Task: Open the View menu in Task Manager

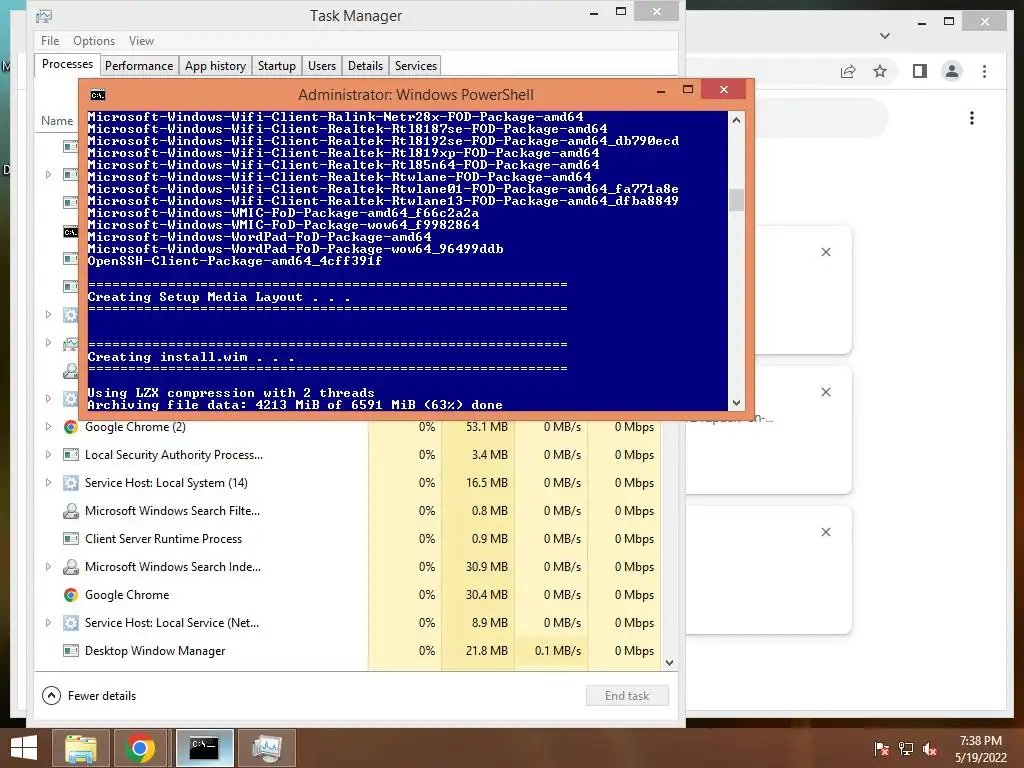Action: click(141, 40)
